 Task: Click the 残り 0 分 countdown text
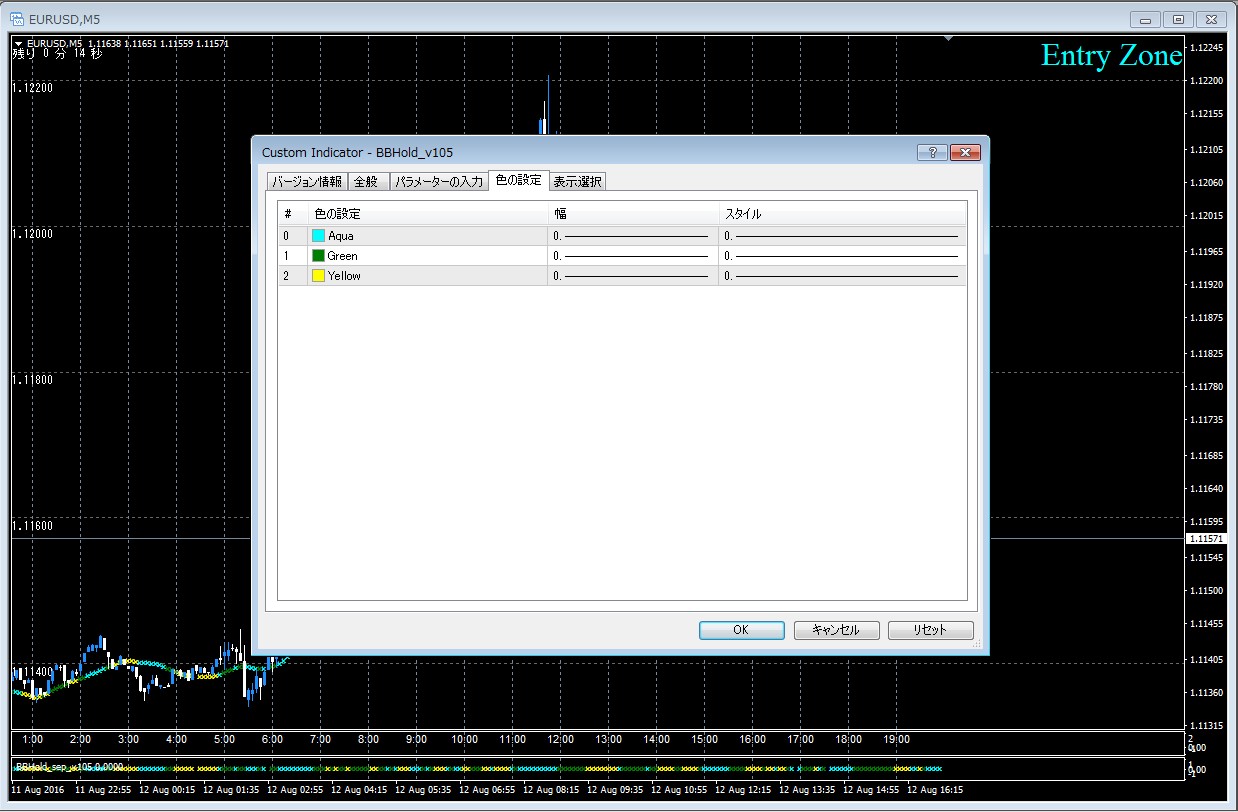(x=57, y=54)
